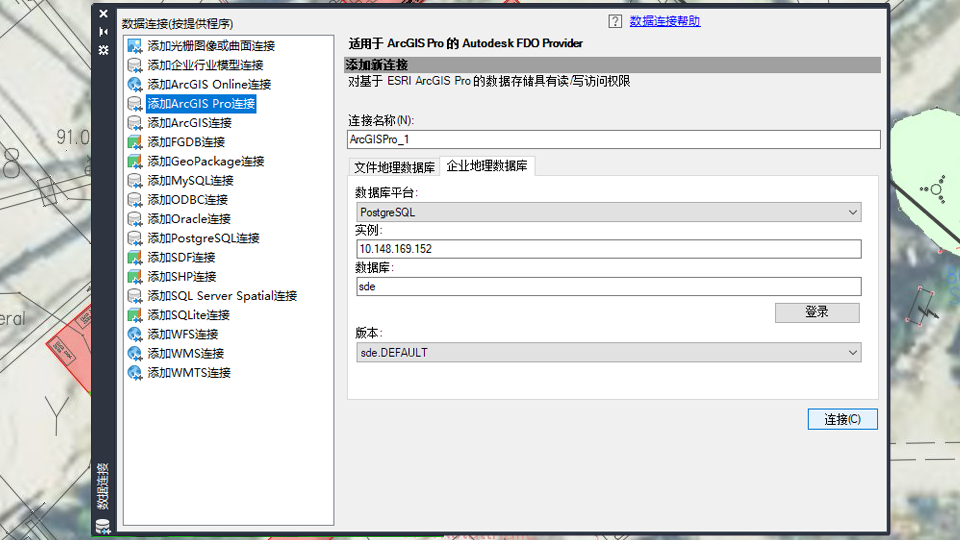The image size is (960, 540).
Task: Toggle auto-hide on the palette title bar
Action: pyautogui.click(x=103, y=32)
